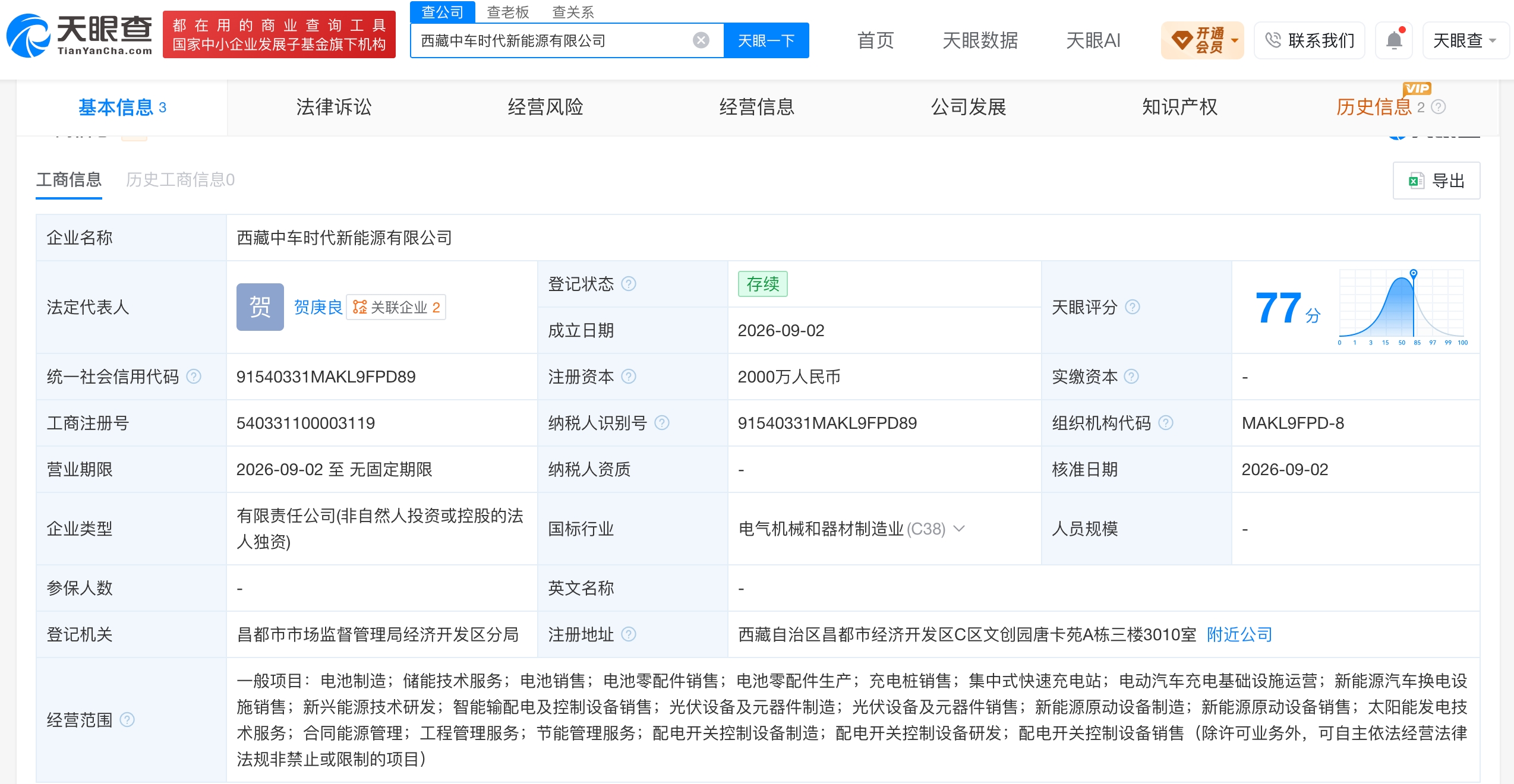The image size is (1514, 784).
Task: Open legal representative 贺庚良 link
Action: (x=318, y=307)
